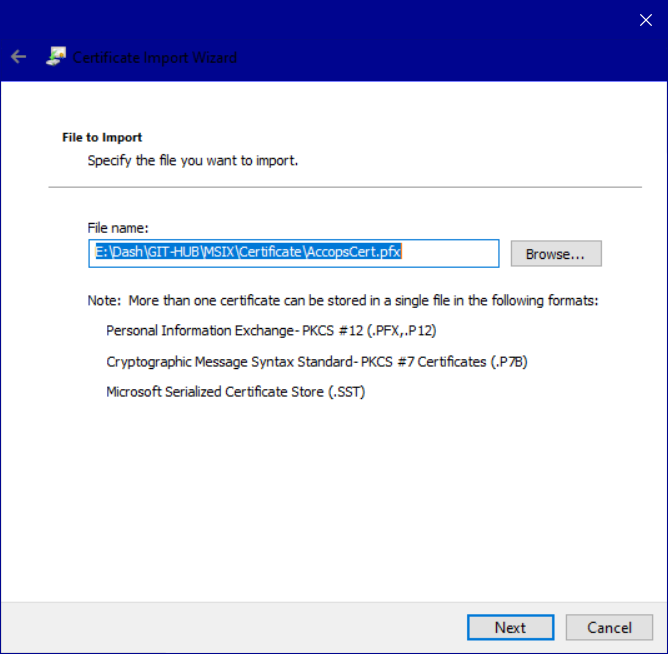Click the File name input field
The image size is (668, 654).
pyautogui.click(x=450, y=253)
